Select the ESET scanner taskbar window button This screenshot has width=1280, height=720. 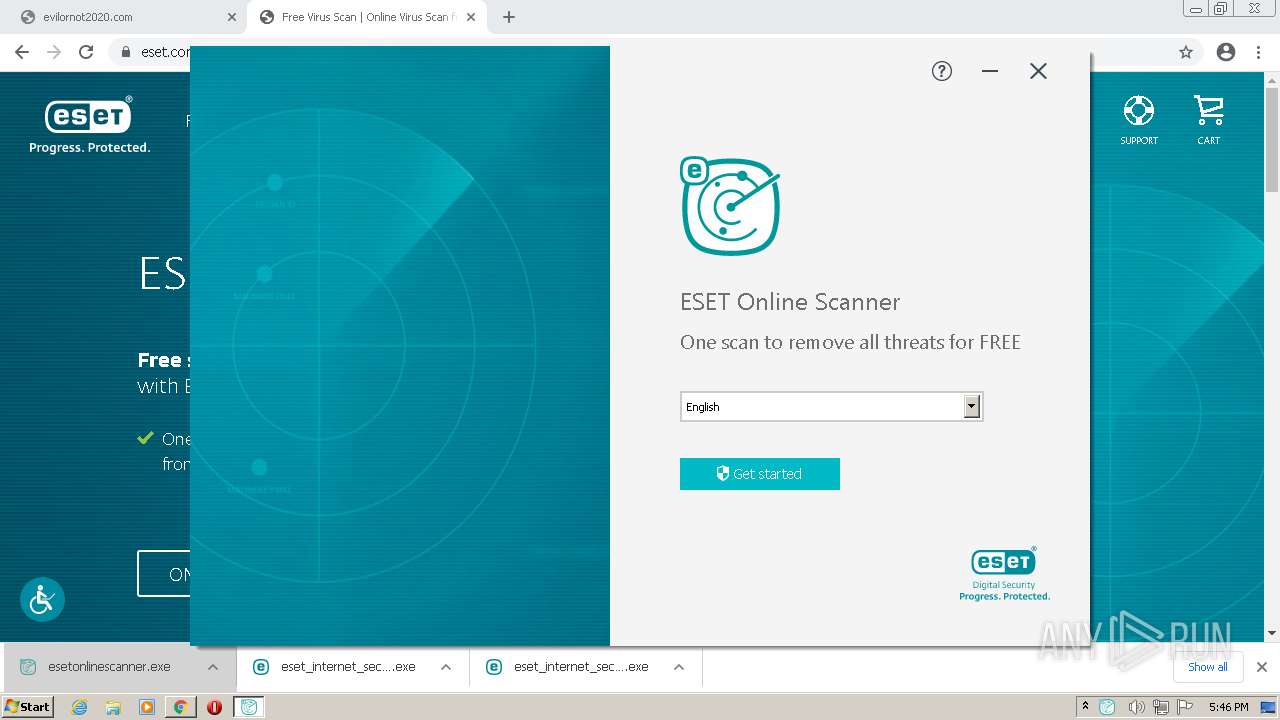coord(249,707)
